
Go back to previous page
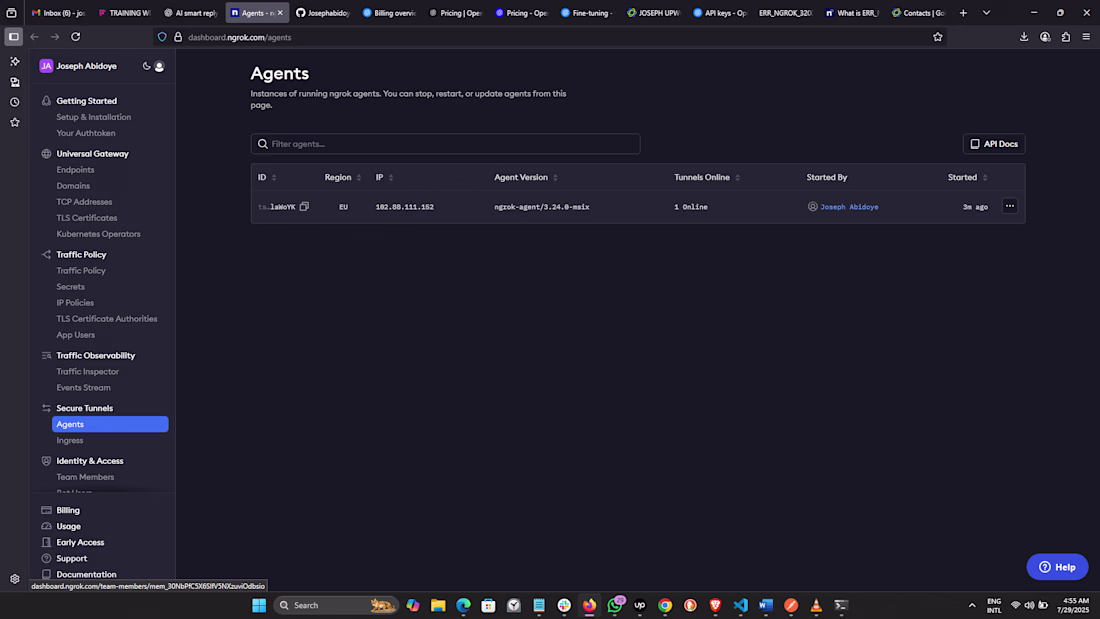tap(34, 36)
